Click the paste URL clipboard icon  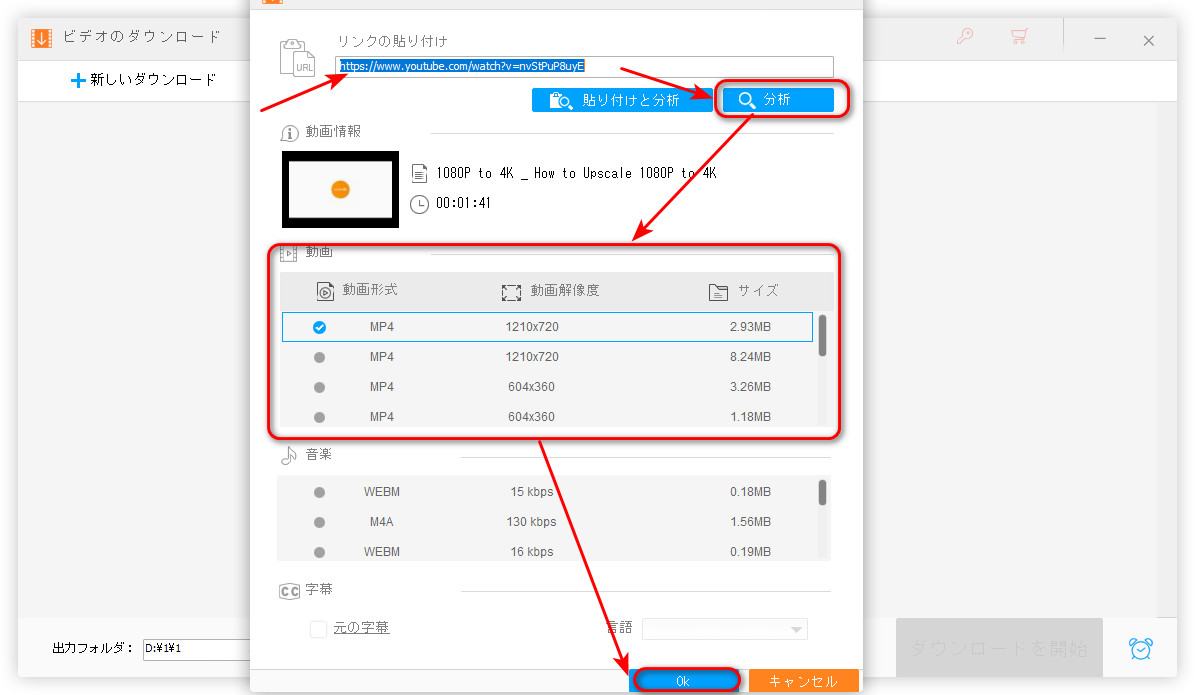[298, 58]
